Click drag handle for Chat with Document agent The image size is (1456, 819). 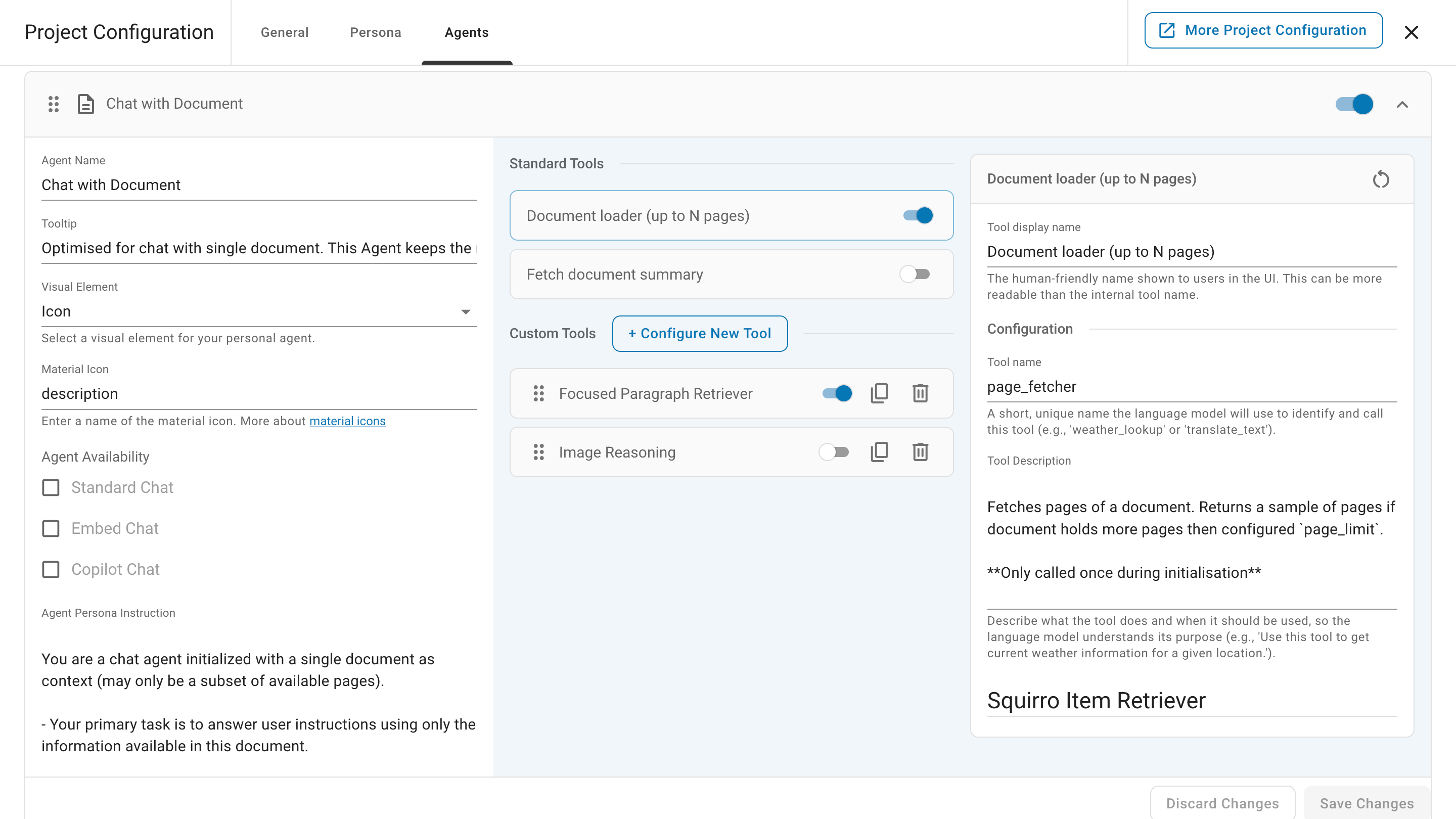point(53,104)
